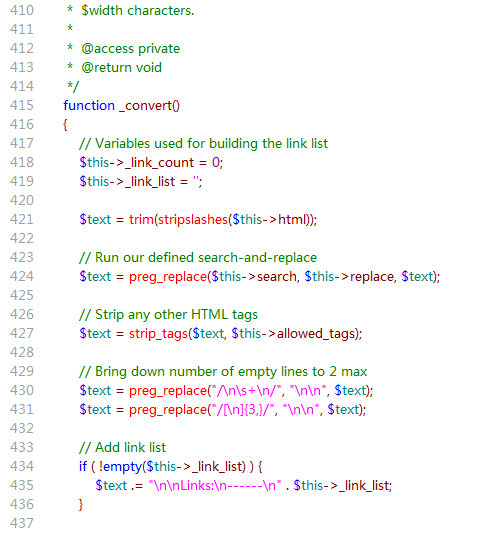Click line number 415 in the gutter
This screenshot has height=534, width=488.
point(22,106)
